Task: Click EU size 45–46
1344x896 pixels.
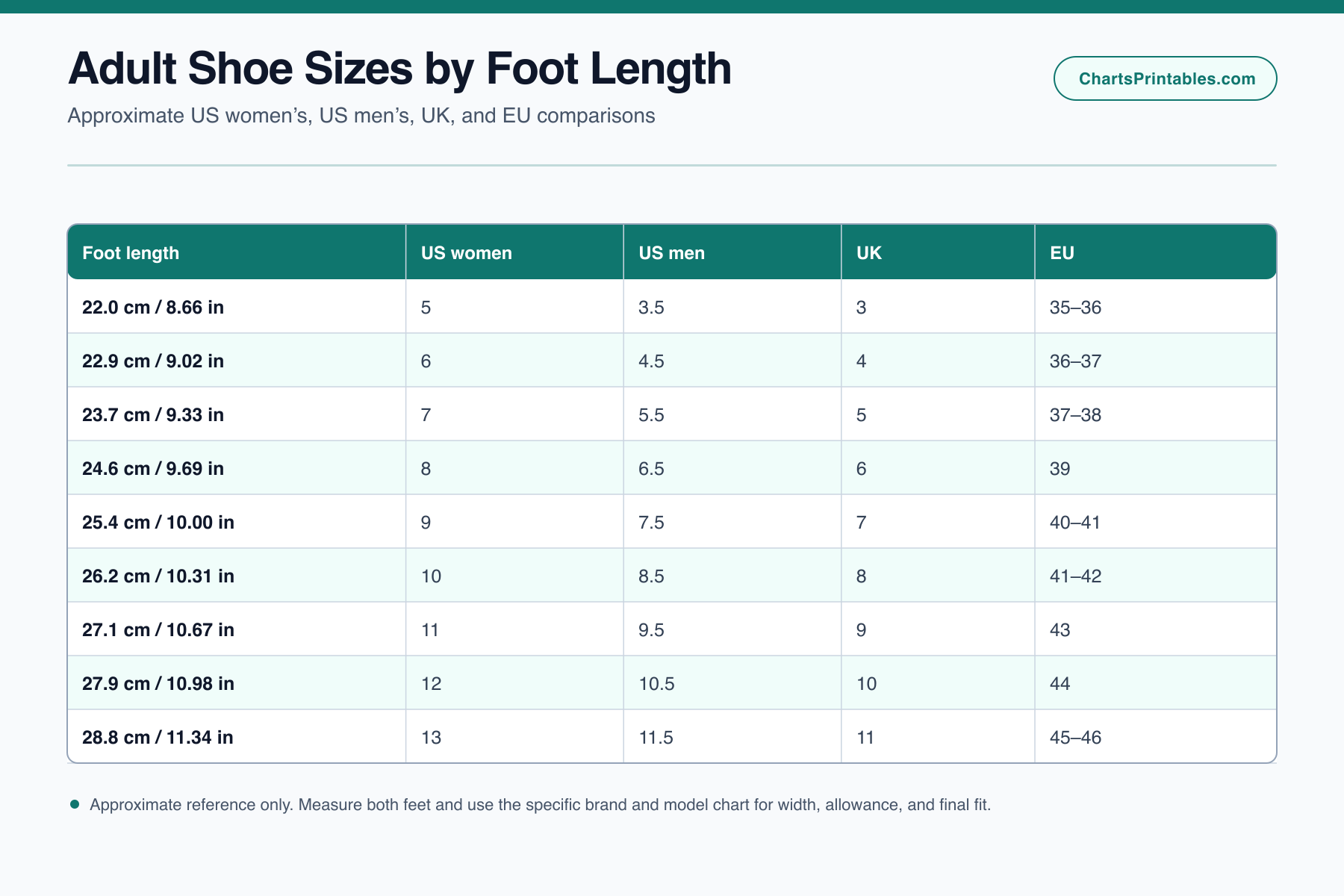Action: click(x=1156, y=737)
